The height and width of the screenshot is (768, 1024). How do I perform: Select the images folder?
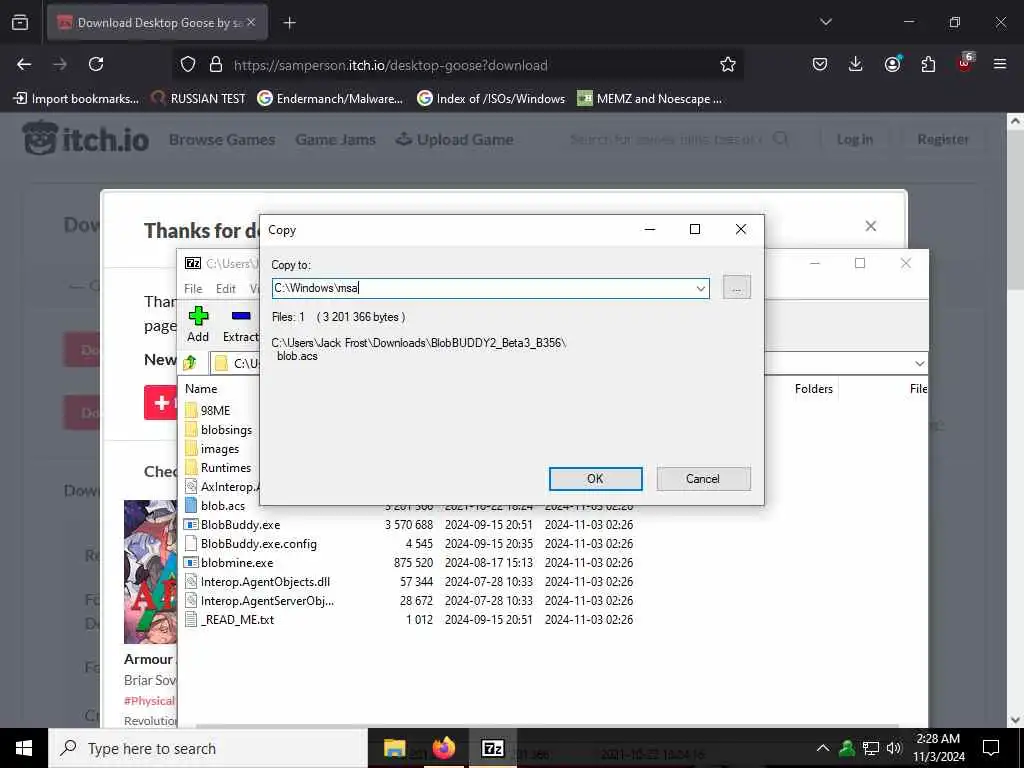(x=219, y=449)
